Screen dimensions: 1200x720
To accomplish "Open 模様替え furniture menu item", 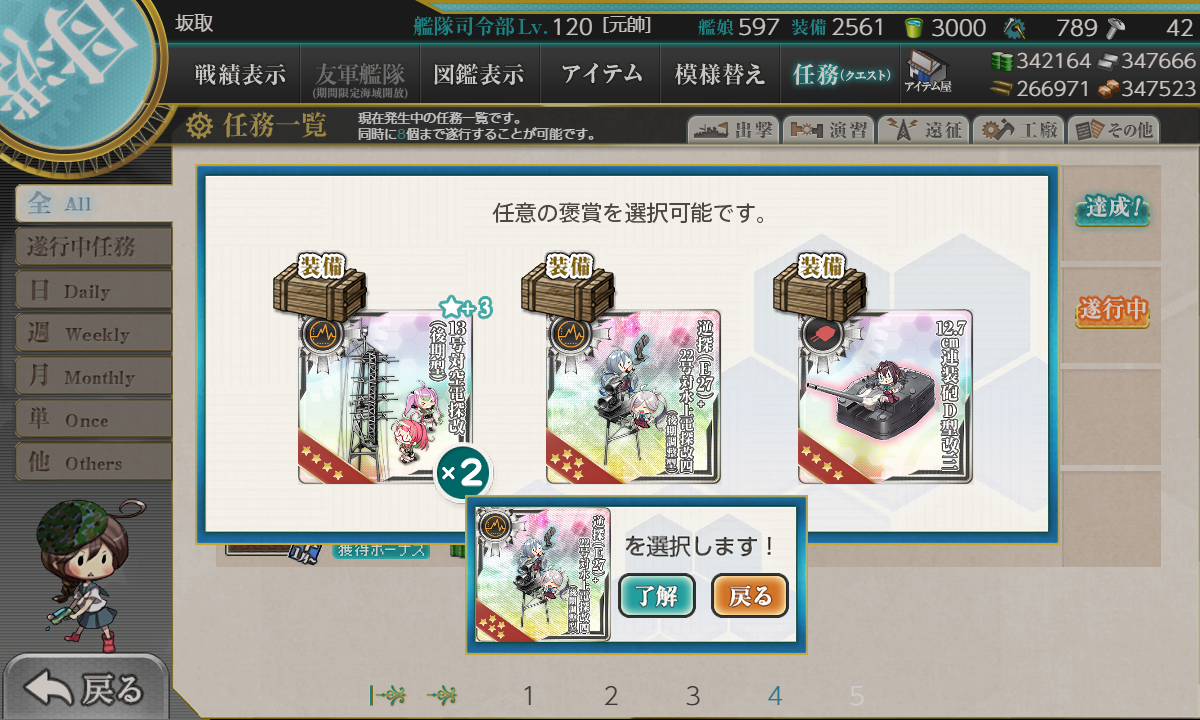I will coord(720,74).
